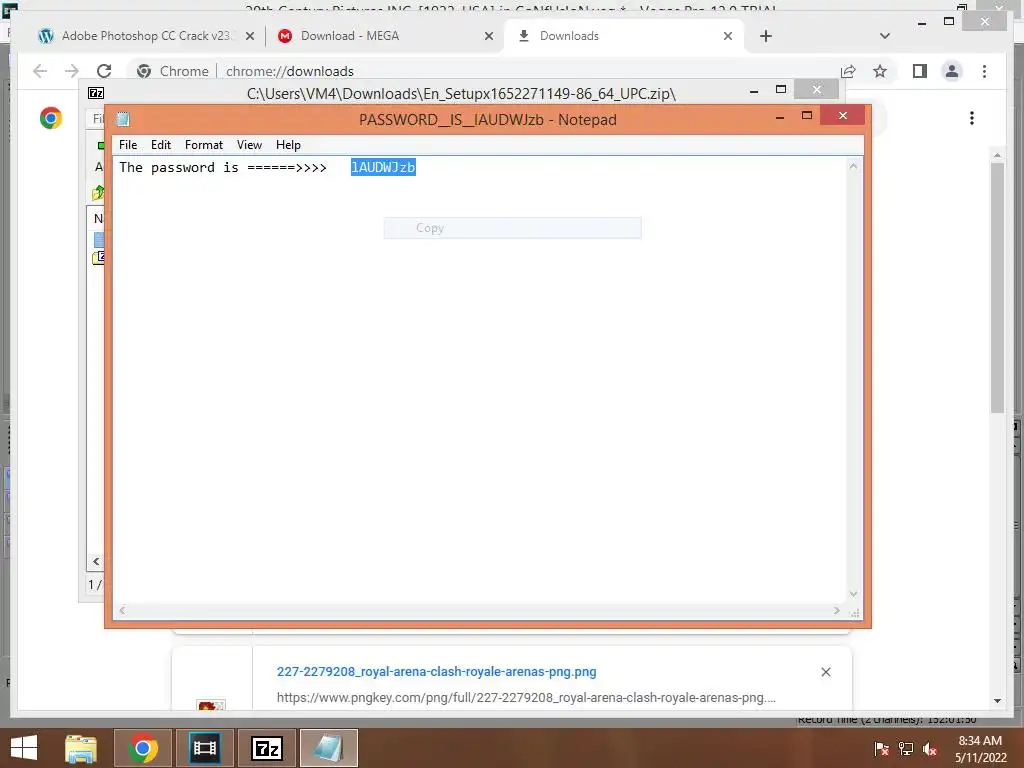1024x768 pixels.
Task: Bookmark this page with the star icon
Action: (x=880, y=71)
